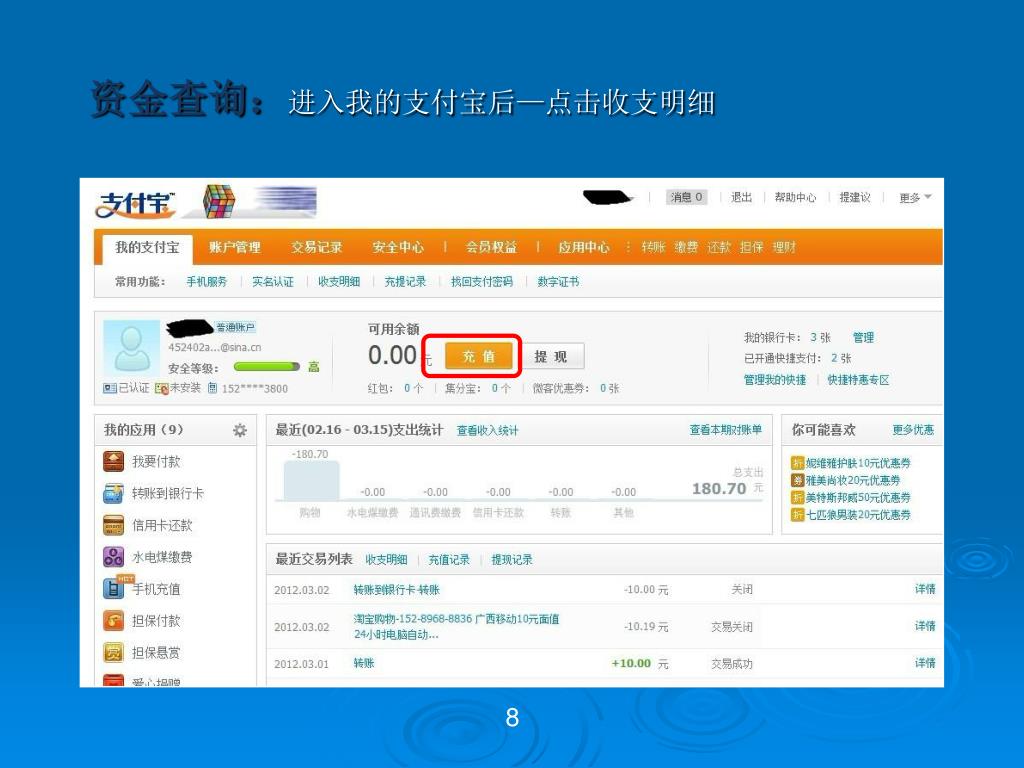This screenshot has height=768, width=1024.
Task: Open 充提记录 link
Action: [x=405, y=281]
